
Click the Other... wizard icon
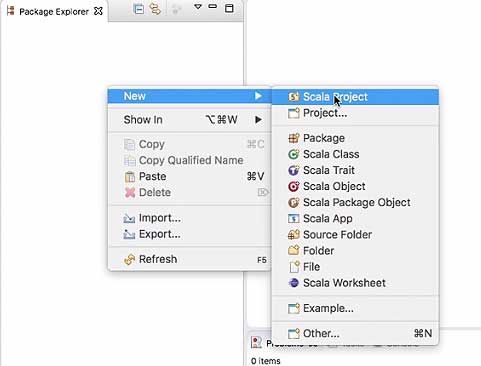pyautogui.click(x=294, y=333)
